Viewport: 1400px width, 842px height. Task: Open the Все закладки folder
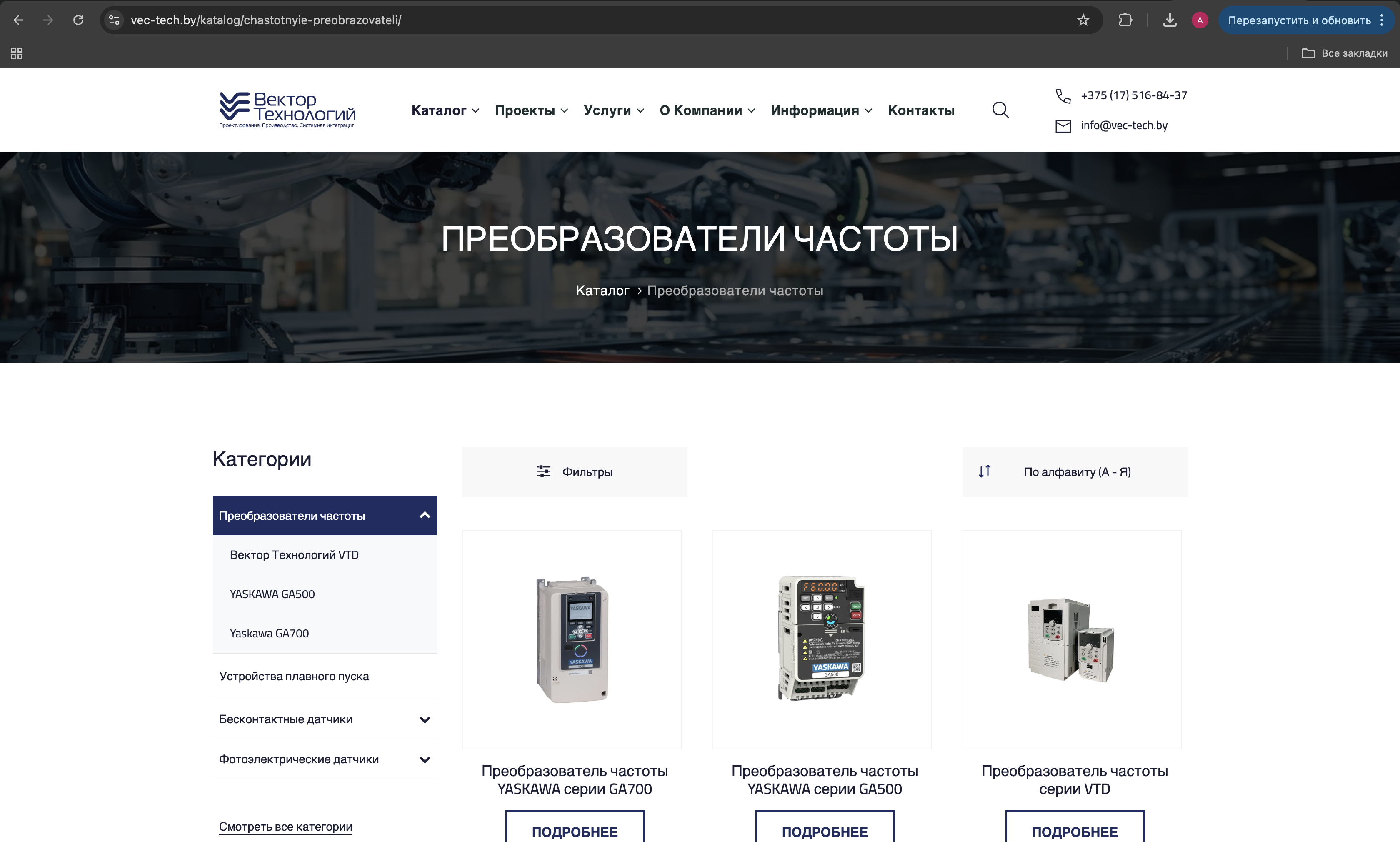point(1344,53)
